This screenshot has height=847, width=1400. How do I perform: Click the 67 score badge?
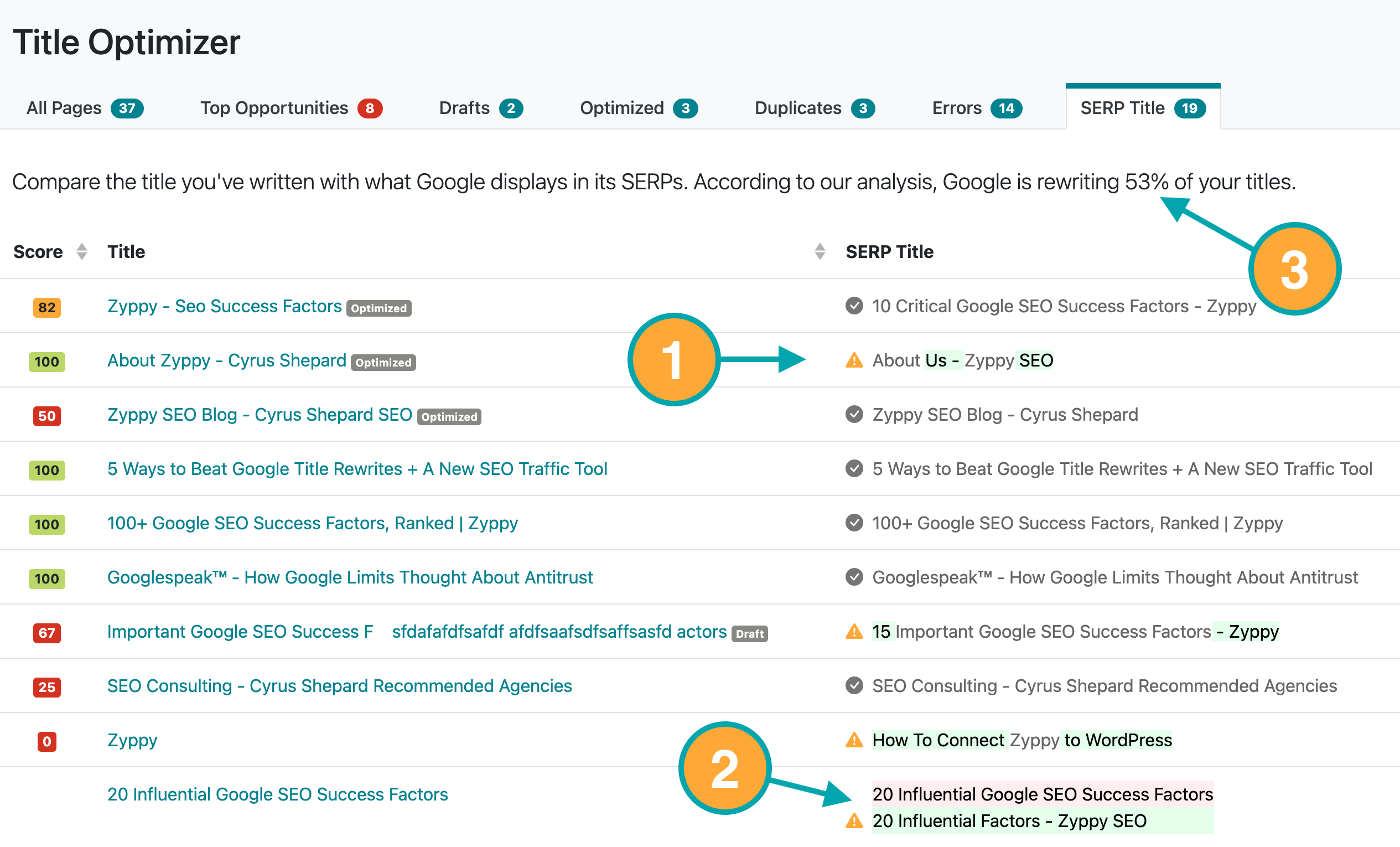point(46,633)
